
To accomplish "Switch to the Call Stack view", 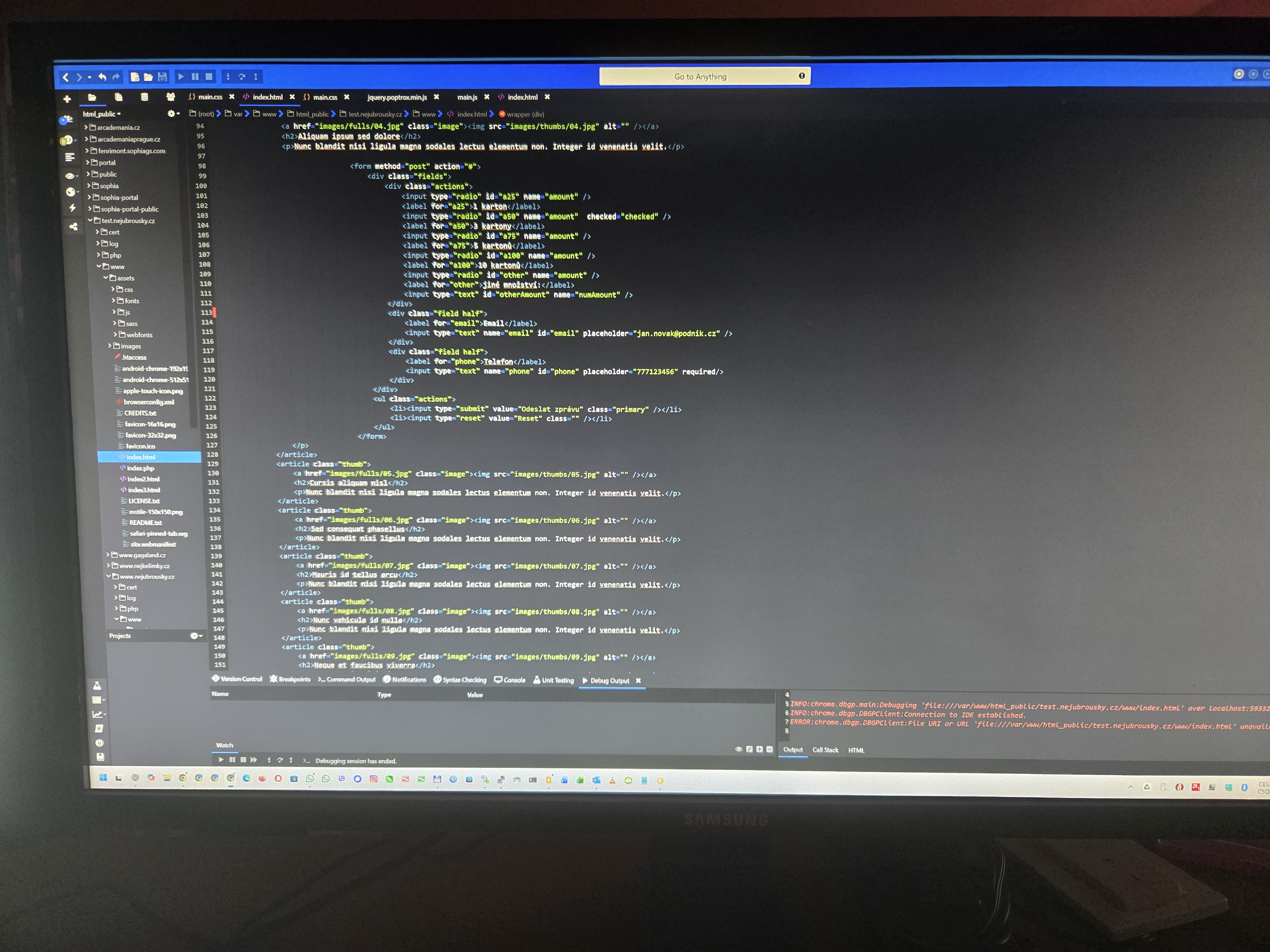I will [x=825, y=750].
